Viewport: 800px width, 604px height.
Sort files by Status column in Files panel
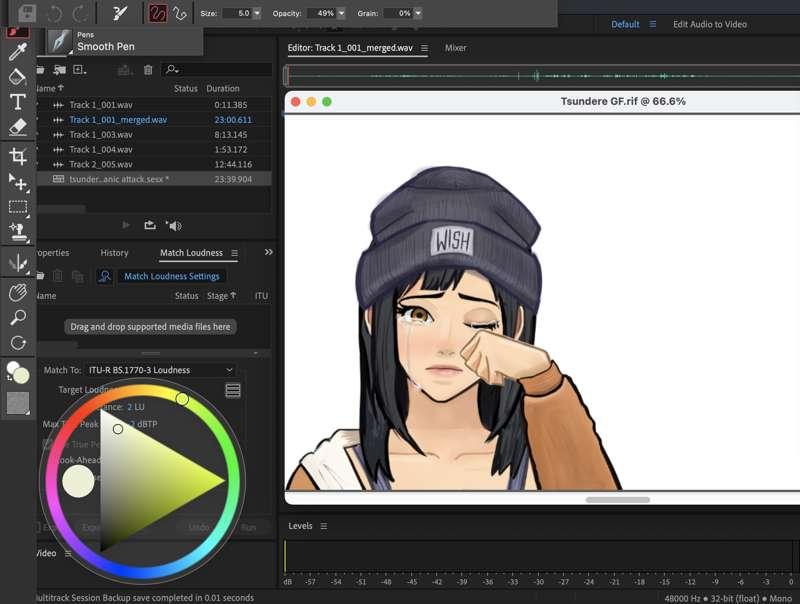[186, 88]
